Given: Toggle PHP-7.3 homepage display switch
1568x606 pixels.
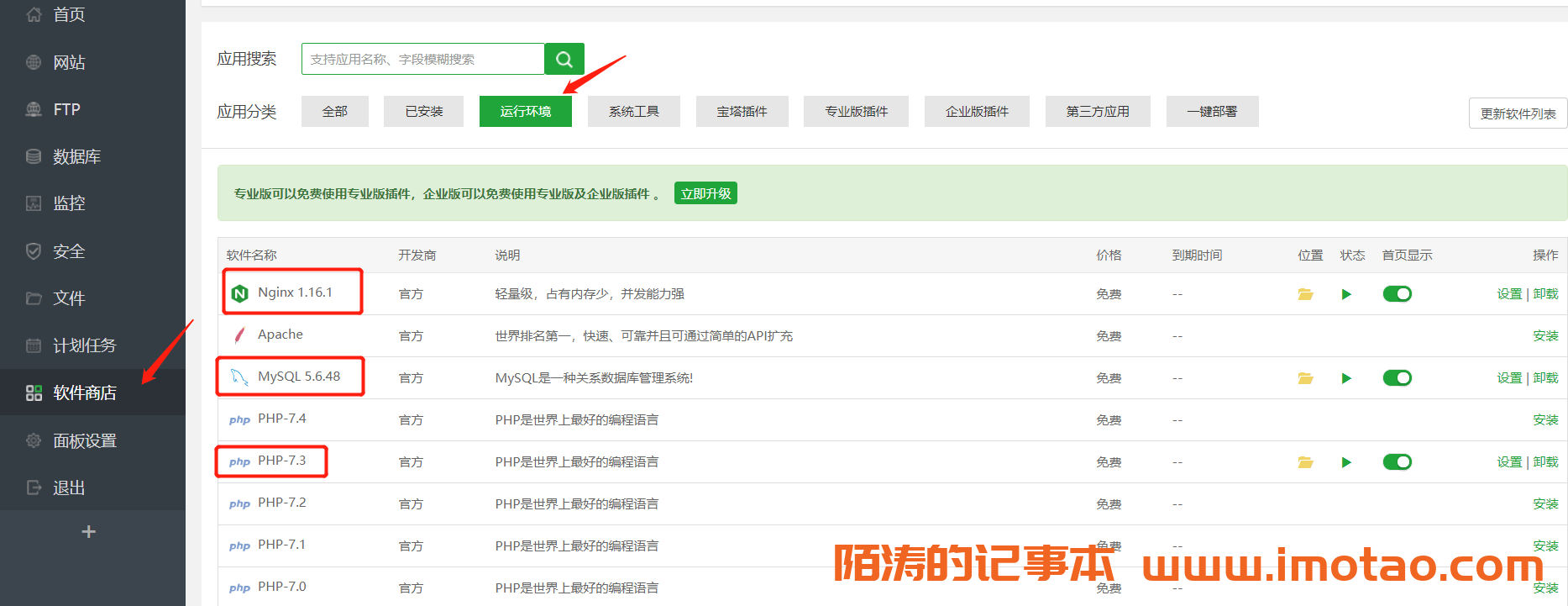Looking at the screenshot, I should point(1398,462).
